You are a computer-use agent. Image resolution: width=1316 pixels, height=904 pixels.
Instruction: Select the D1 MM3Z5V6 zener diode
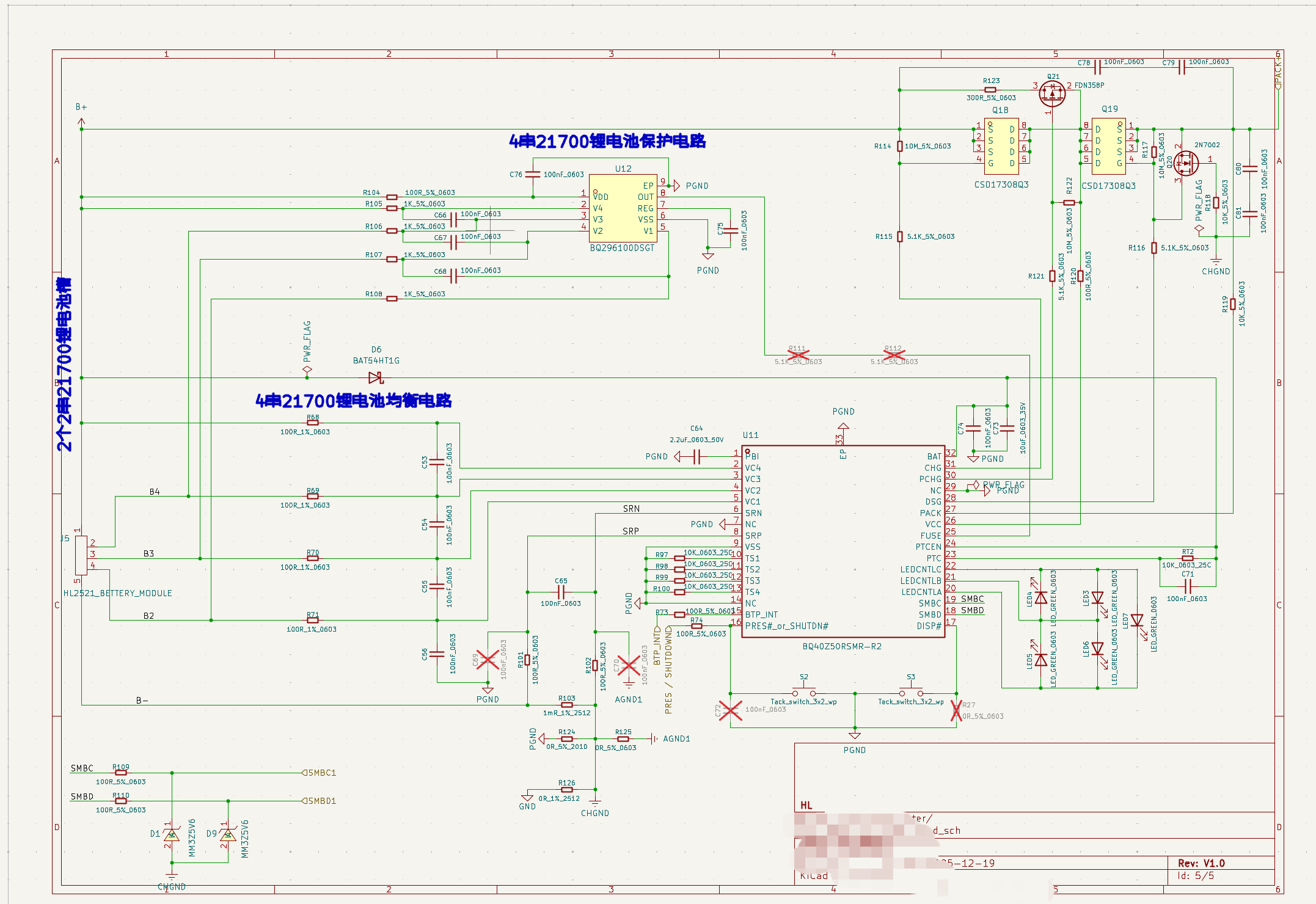coord(172,835)
